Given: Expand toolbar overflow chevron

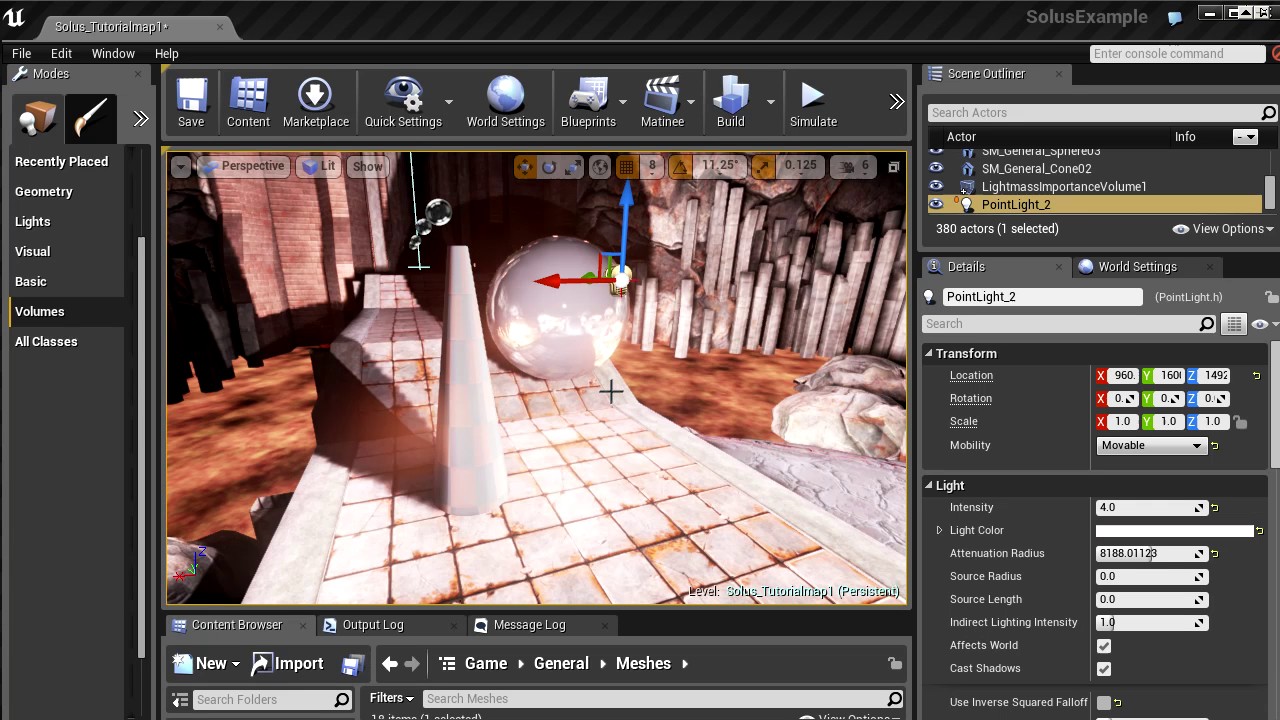Looking at the screenshot, I should click(897, 101).
